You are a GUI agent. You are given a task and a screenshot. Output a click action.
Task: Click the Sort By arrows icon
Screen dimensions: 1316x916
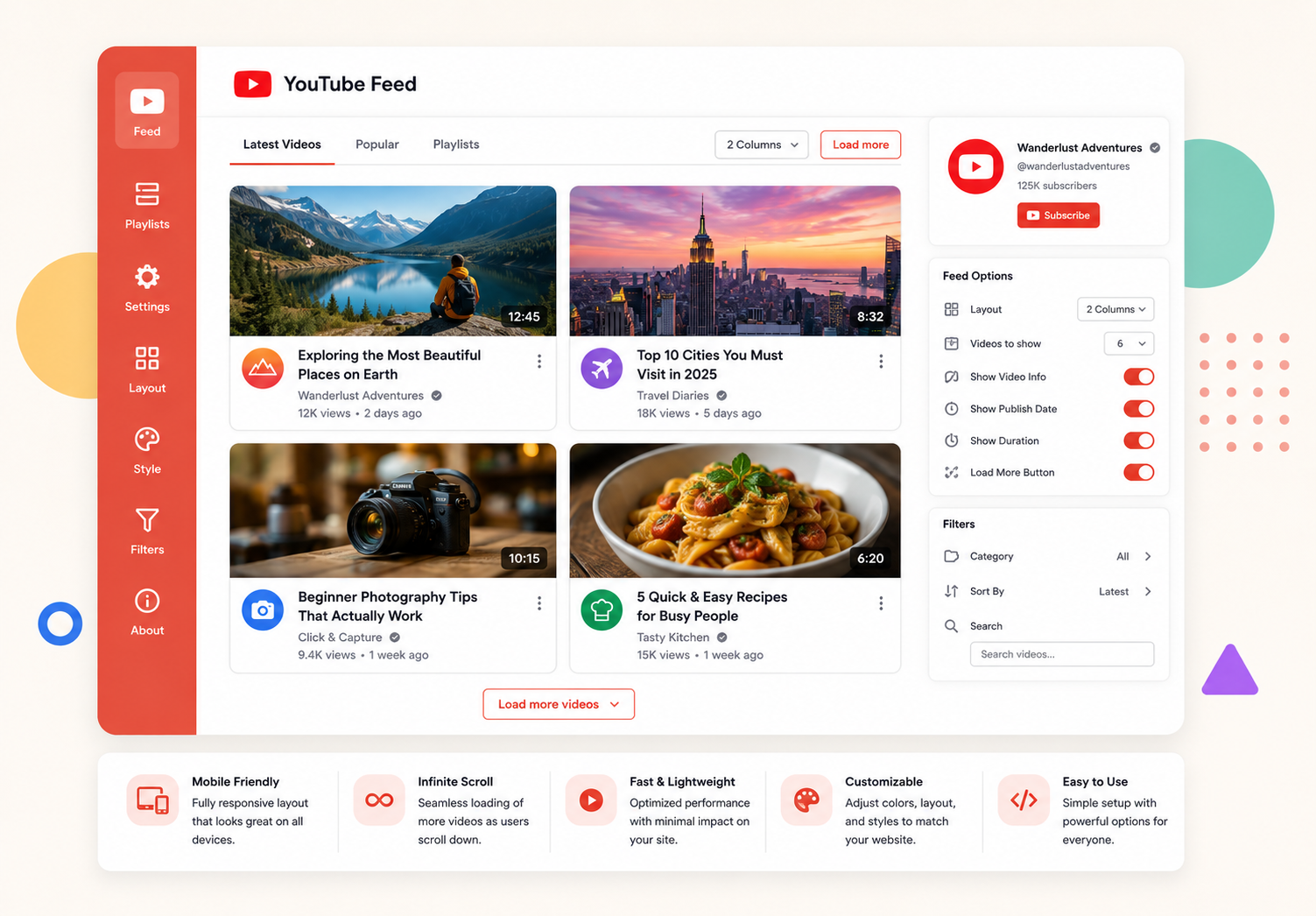pos(952,591)
